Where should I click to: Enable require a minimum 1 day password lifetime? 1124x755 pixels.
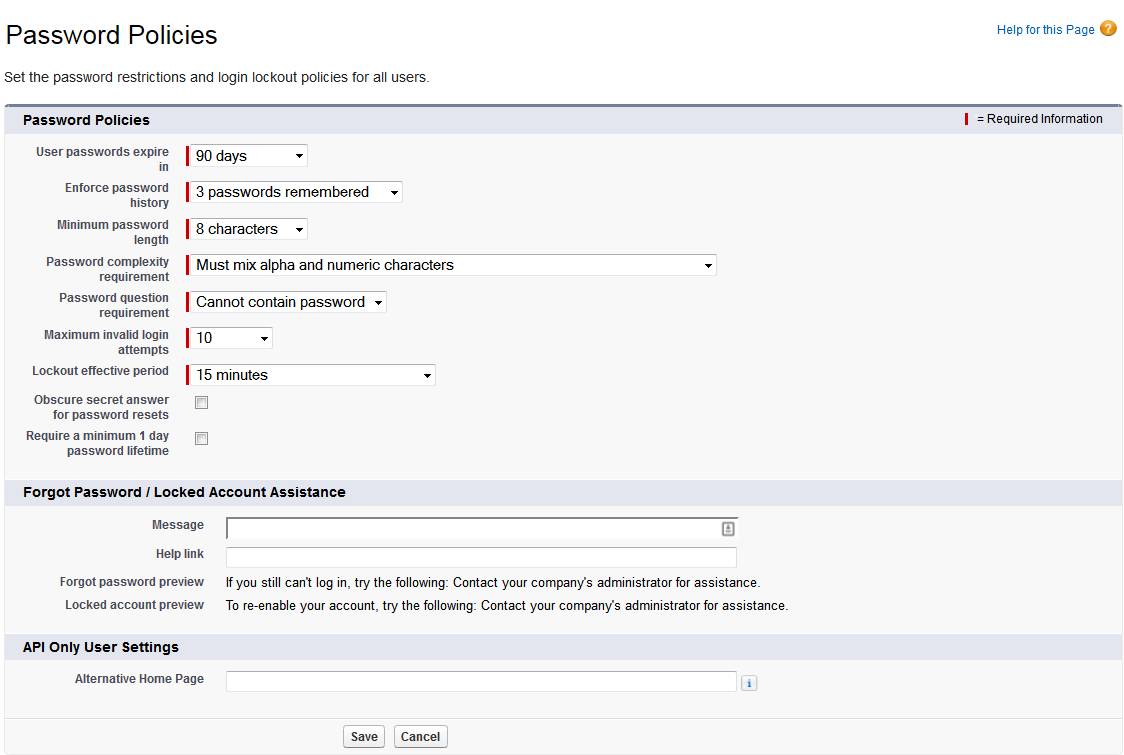point(201,438)
